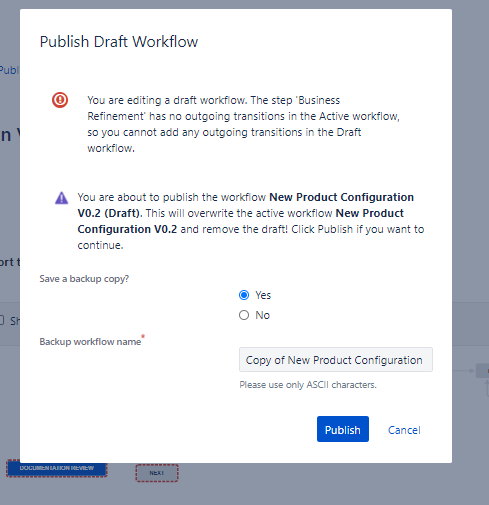The width and height of the screenshot is (489, 505).
Task: Click the 'Save a backup copy?' label
Action: pos(84,279)
